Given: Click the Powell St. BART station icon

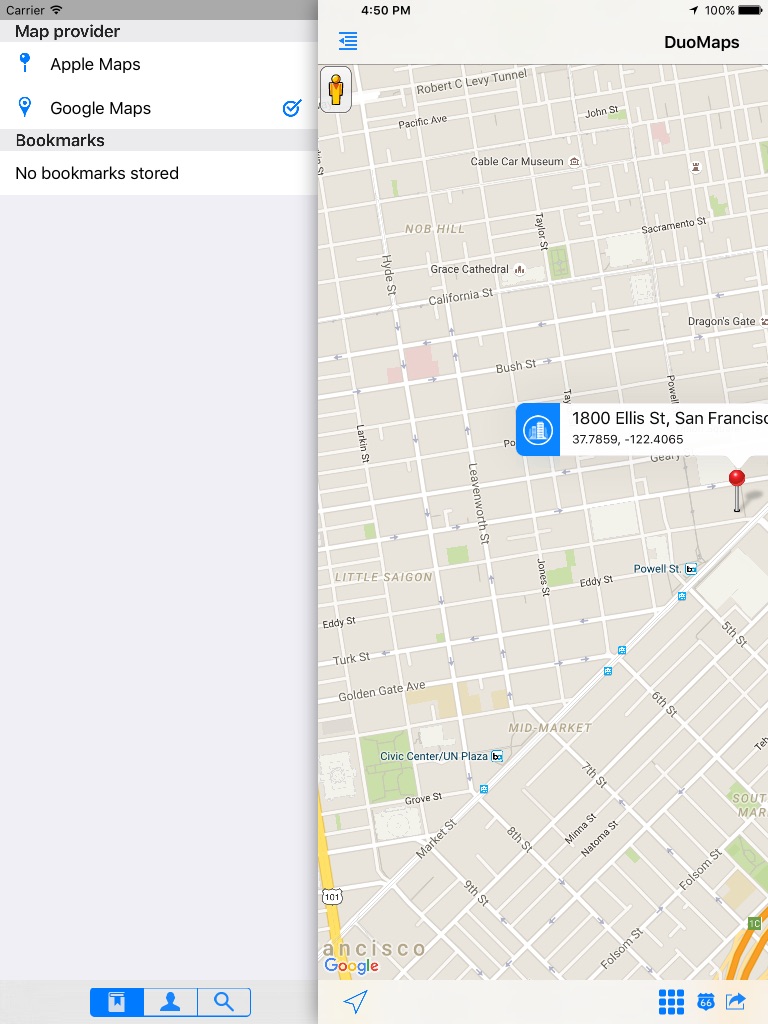Looking at the screenshot, I should 691,569.
